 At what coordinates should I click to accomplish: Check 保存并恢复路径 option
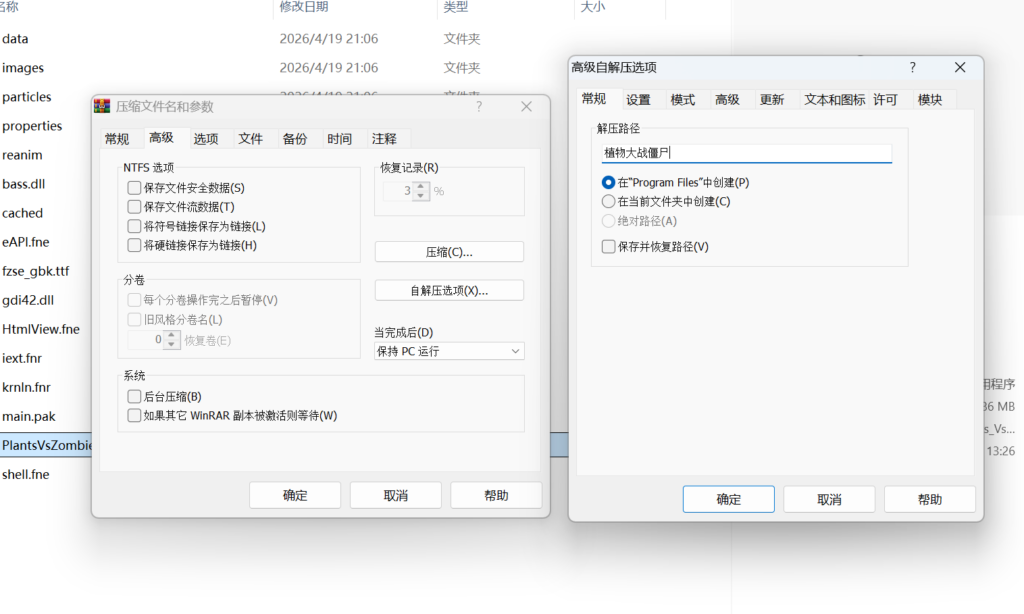tap(608, 247)
